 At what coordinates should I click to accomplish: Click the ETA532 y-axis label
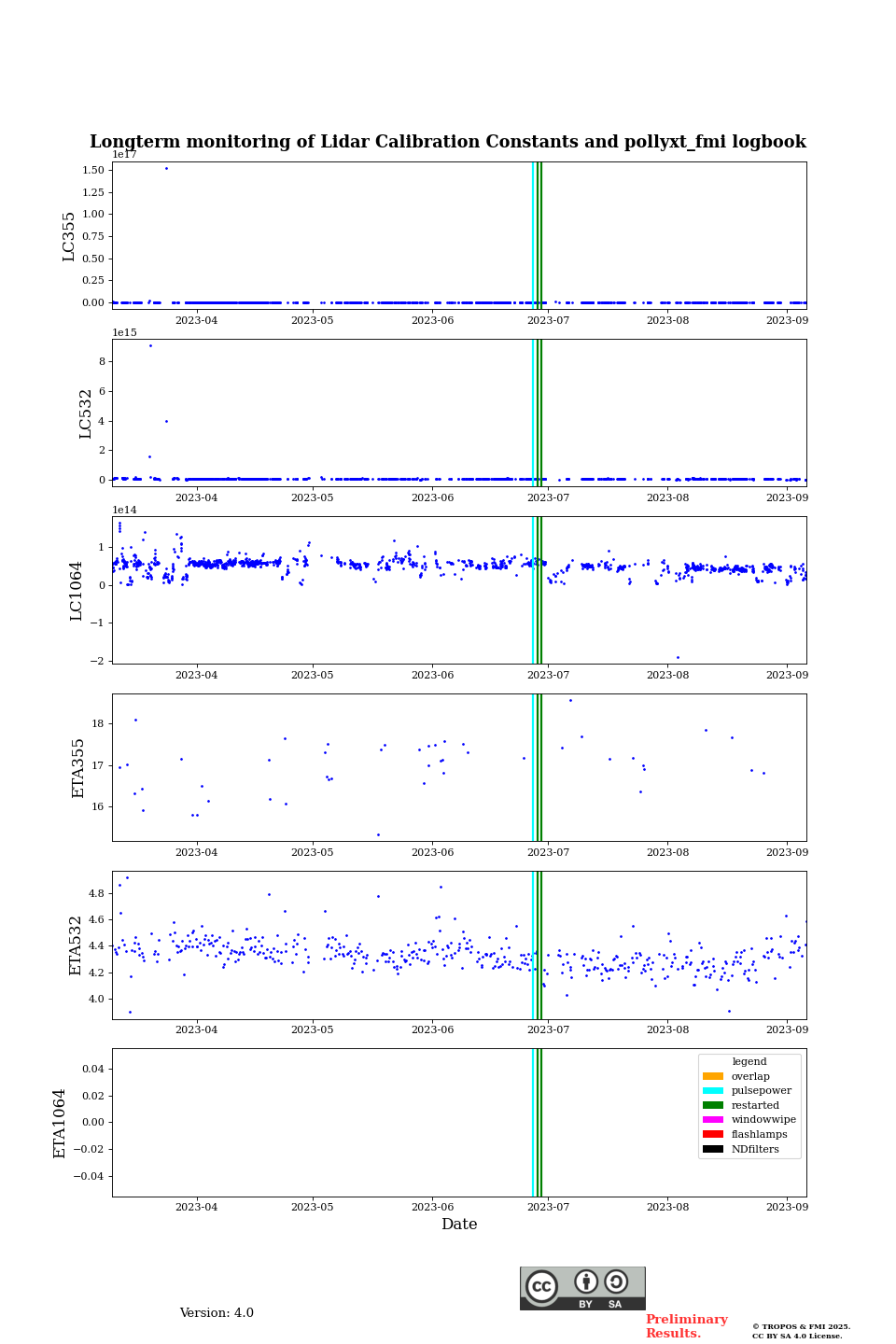[77, 945]
